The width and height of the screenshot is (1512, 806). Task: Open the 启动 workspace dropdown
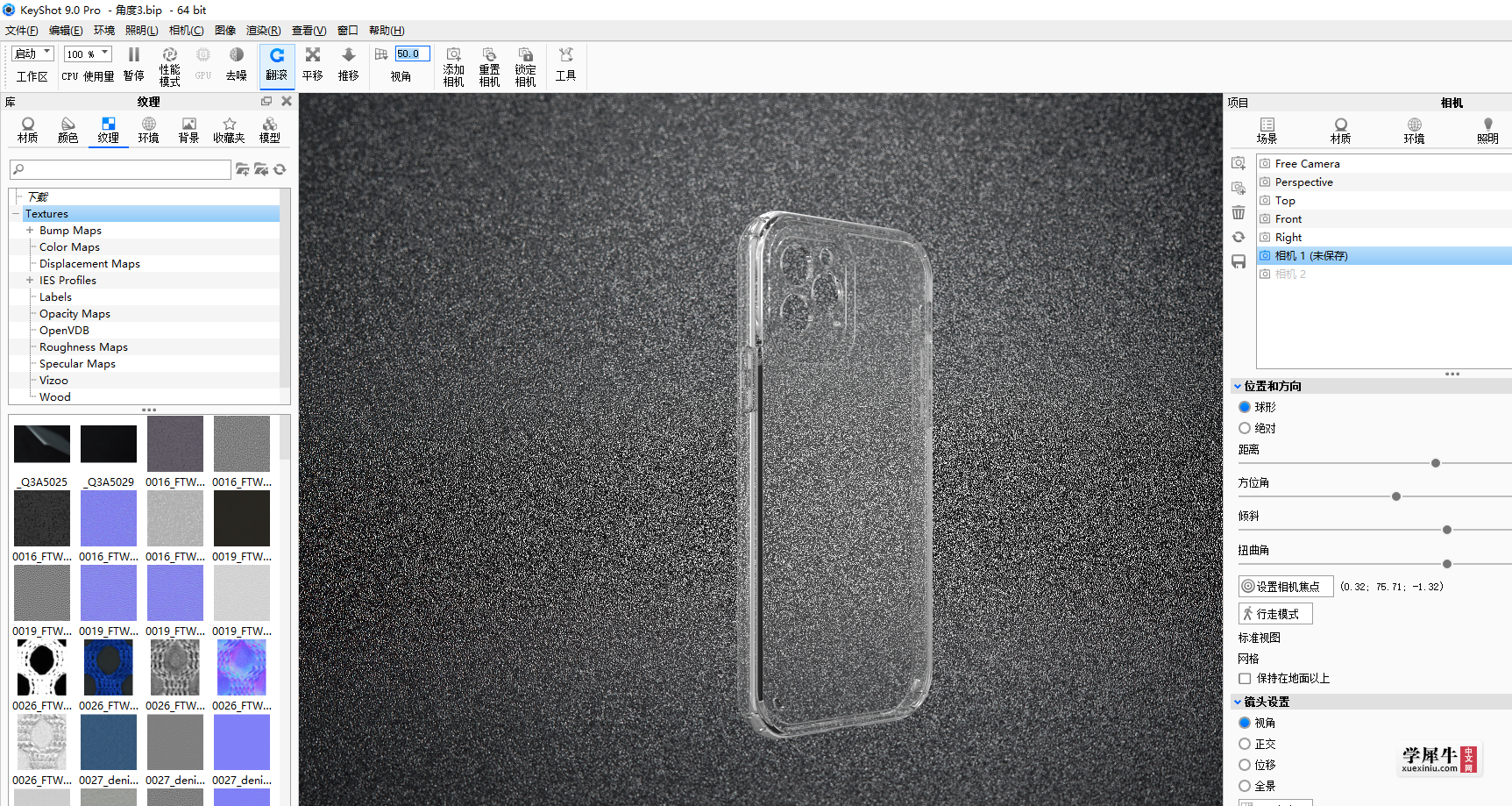click(33, 53)
